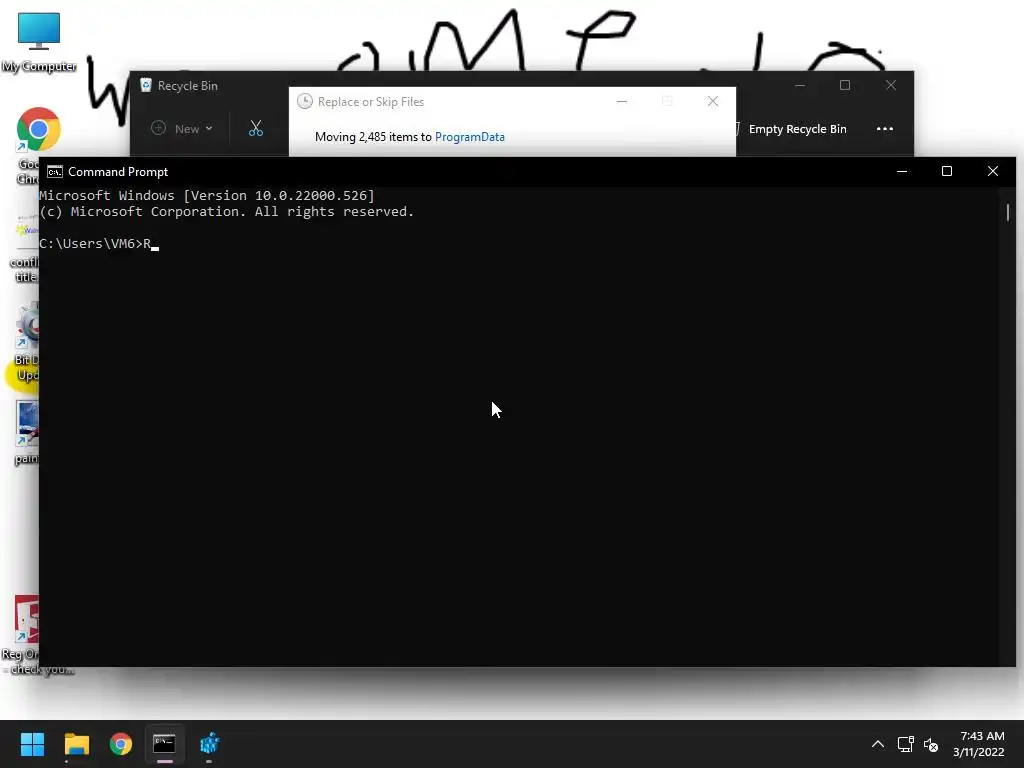Screen dimensions: 1024x768
Task: Open the clock showing 7:43 AM
Action: click(x=978, y=744)
